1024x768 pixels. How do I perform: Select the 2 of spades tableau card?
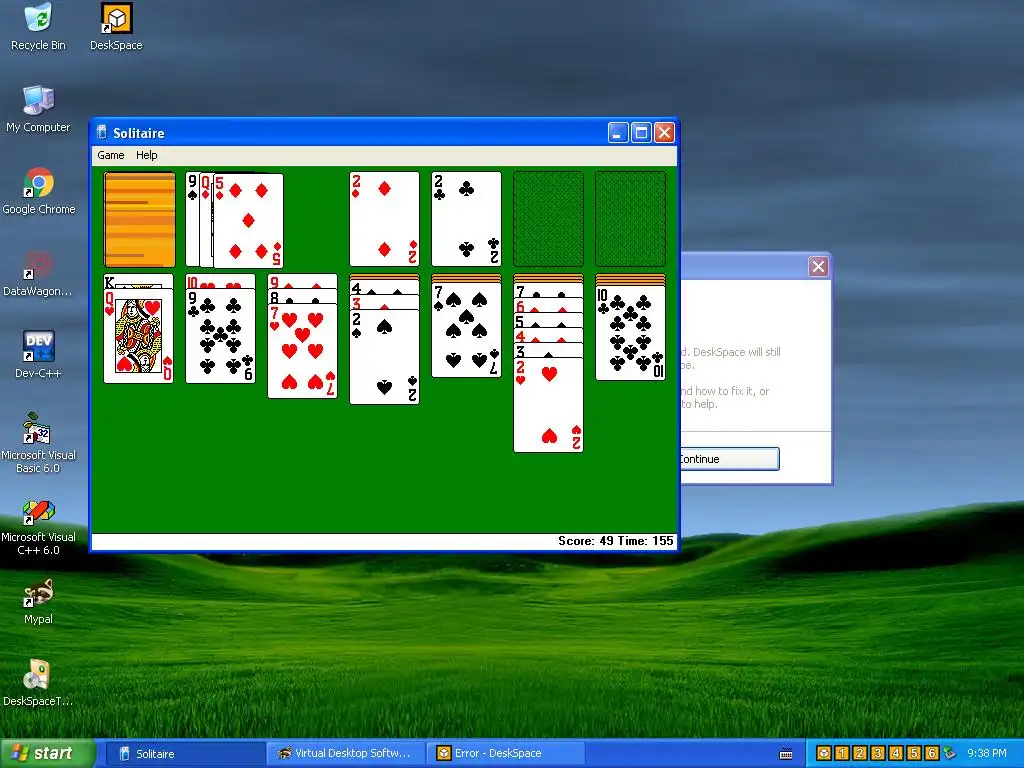click(385, 357)
